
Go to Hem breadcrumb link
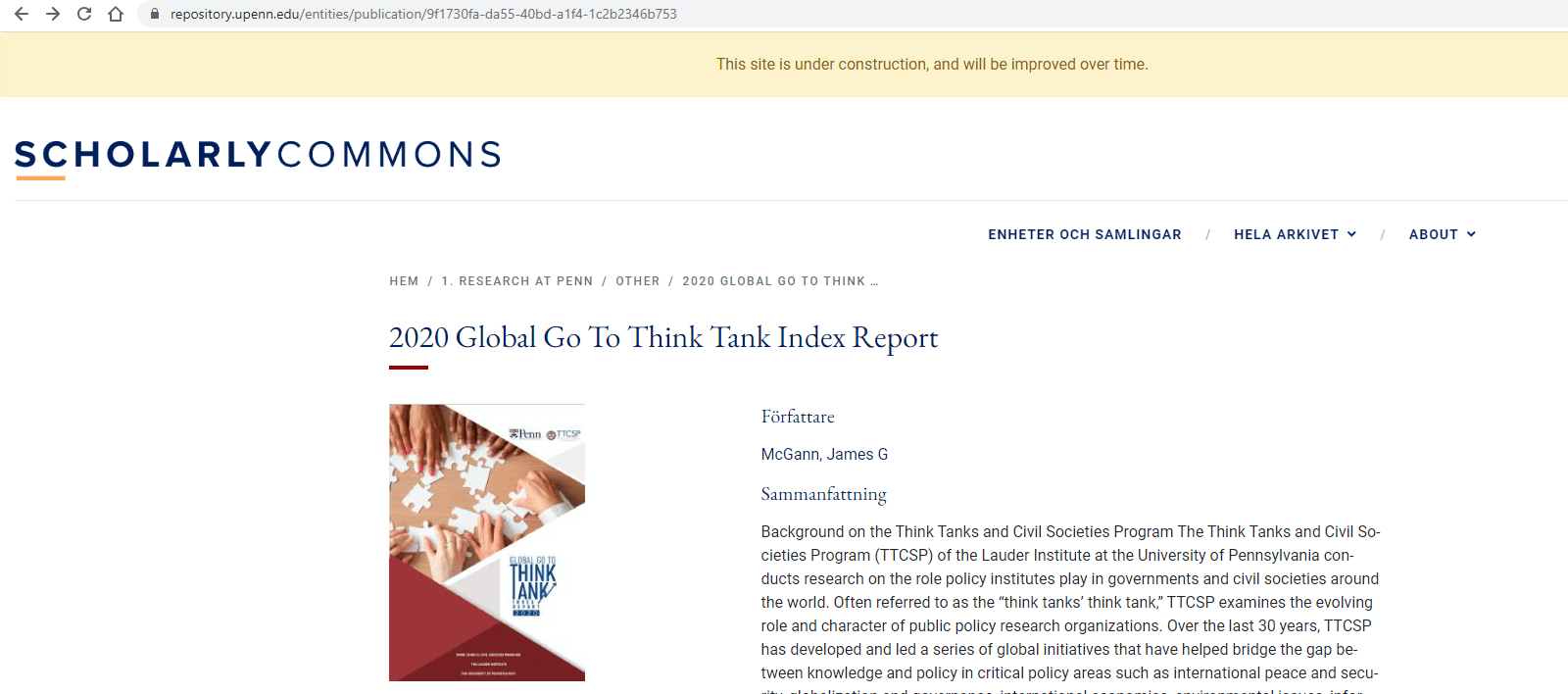pos(404,281)
